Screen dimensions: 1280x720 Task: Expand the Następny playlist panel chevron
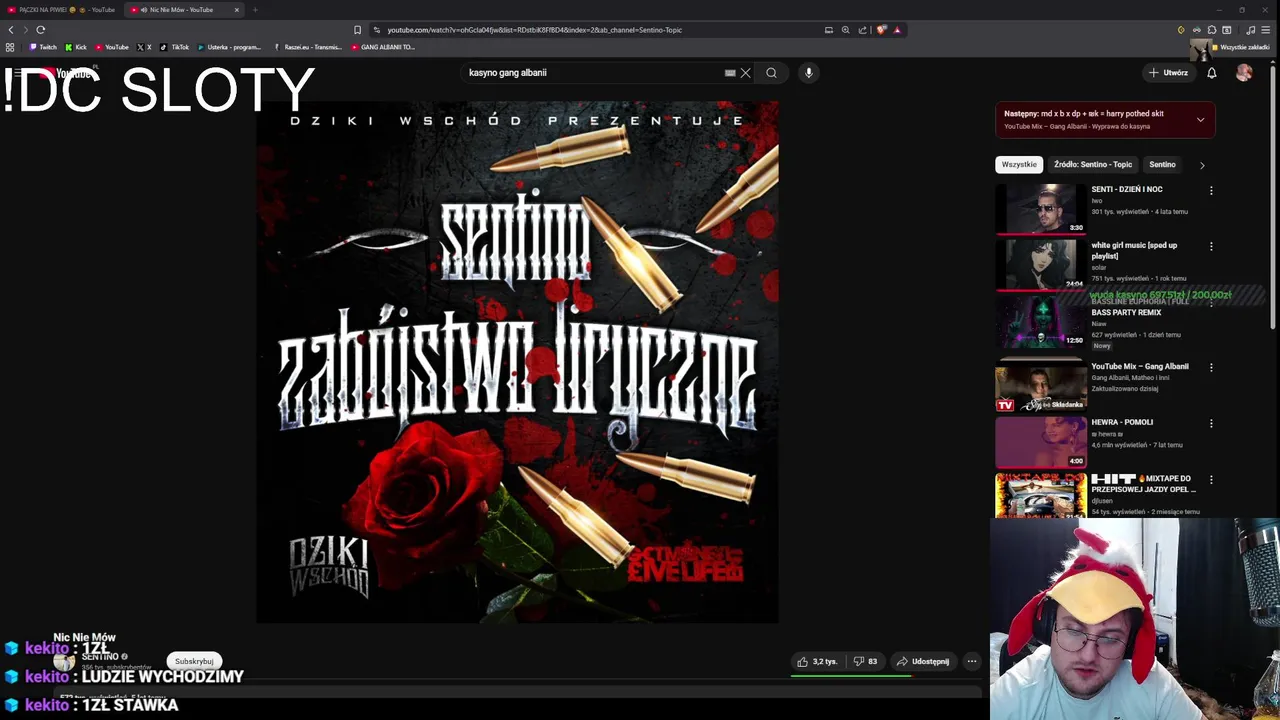click(1200, 120)
